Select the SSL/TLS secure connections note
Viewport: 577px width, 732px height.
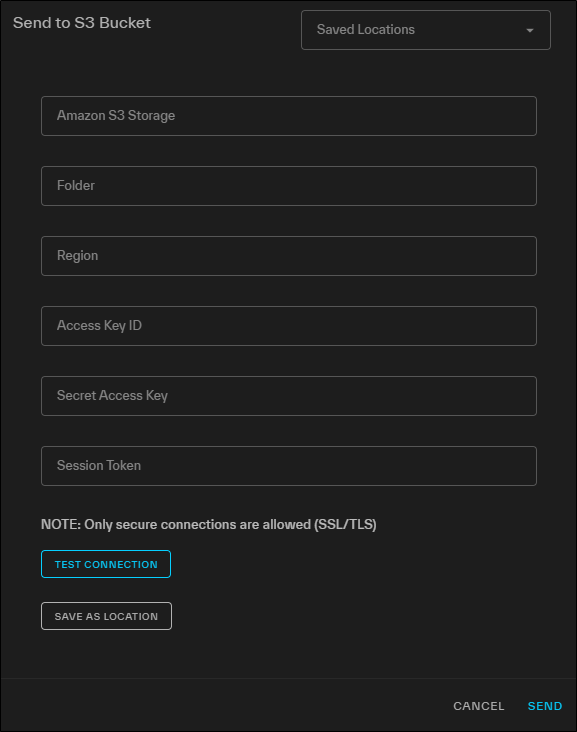pyautogui.click(x=209, y=525)
